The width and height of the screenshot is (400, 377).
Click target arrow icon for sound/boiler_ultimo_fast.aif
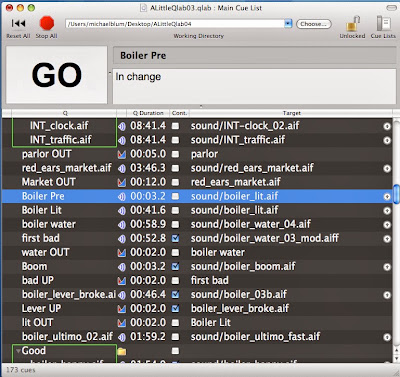click(x=387, y=337)
